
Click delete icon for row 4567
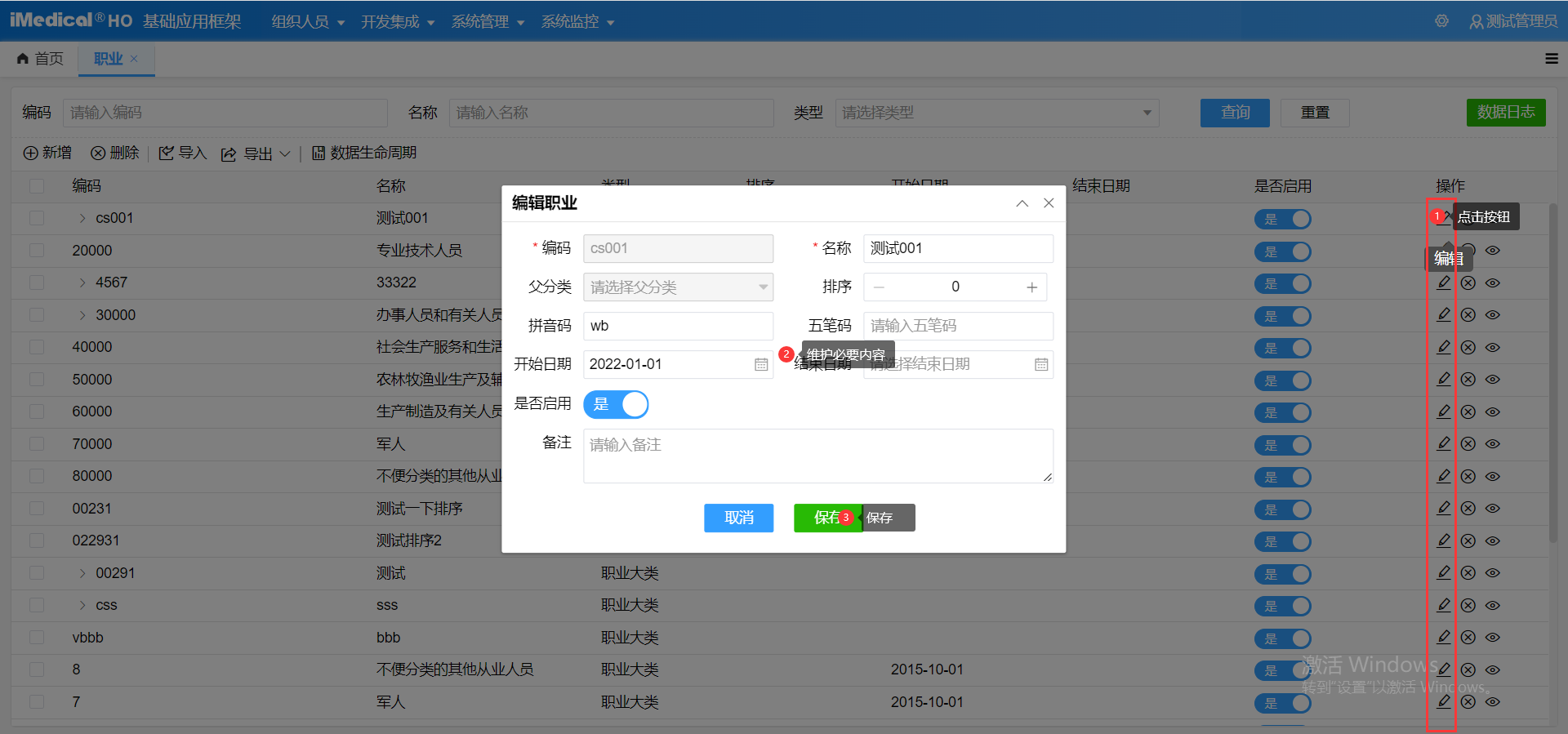tap(1468, 283)
